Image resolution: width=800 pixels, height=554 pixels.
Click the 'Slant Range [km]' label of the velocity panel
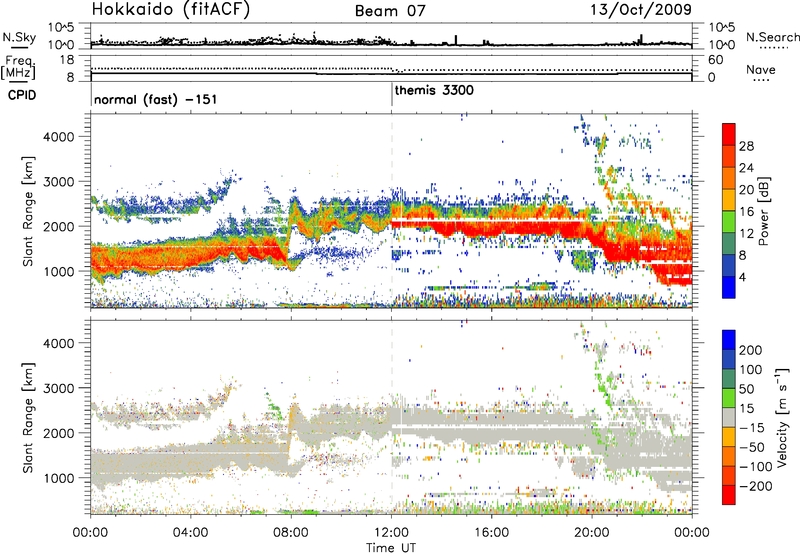pyautogui.click(x=28, y=417)
